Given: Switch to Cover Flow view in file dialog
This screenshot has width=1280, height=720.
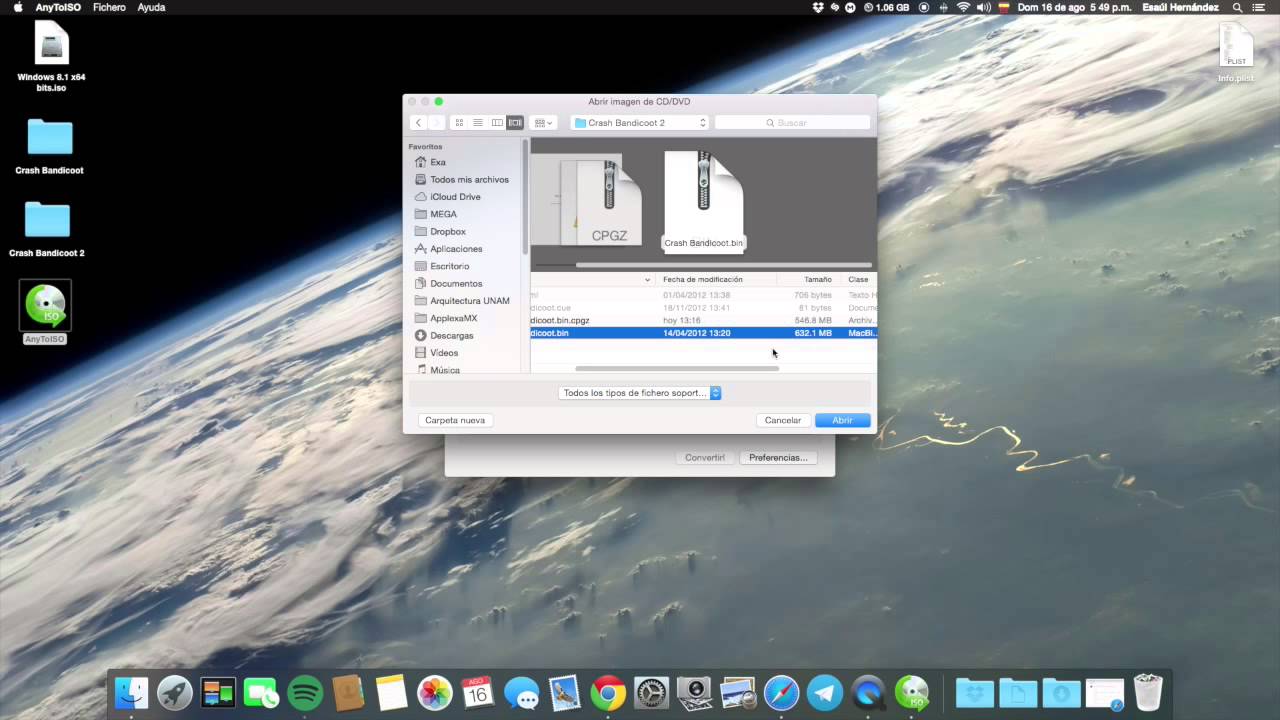Looking at the screenshot, I should (515, 123).
